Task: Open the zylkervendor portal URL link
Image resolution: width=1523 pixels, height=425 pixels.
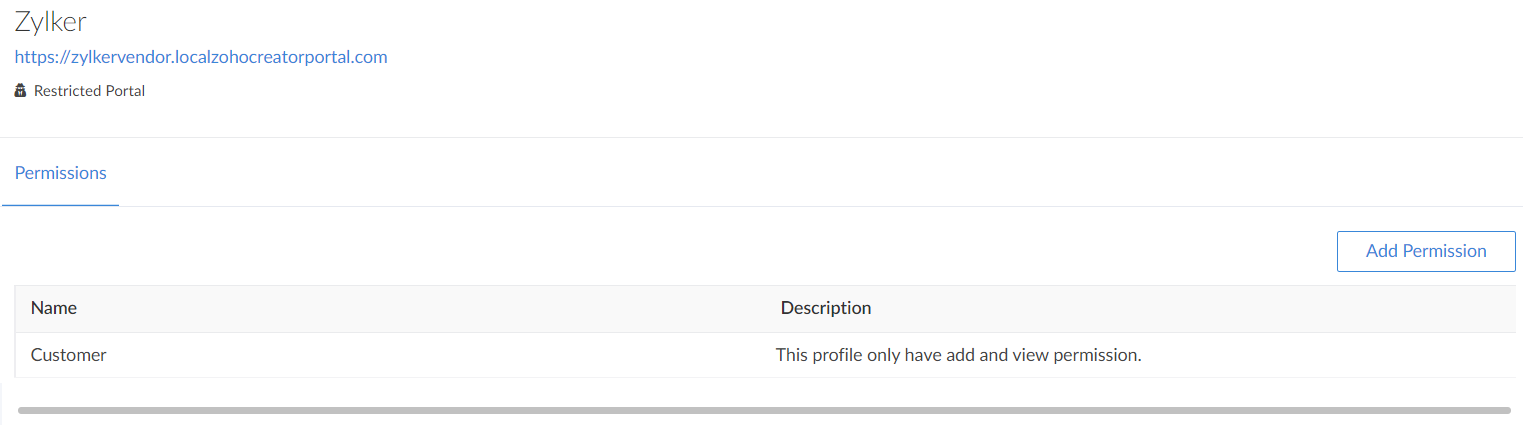Action: (x=201, y=57)
